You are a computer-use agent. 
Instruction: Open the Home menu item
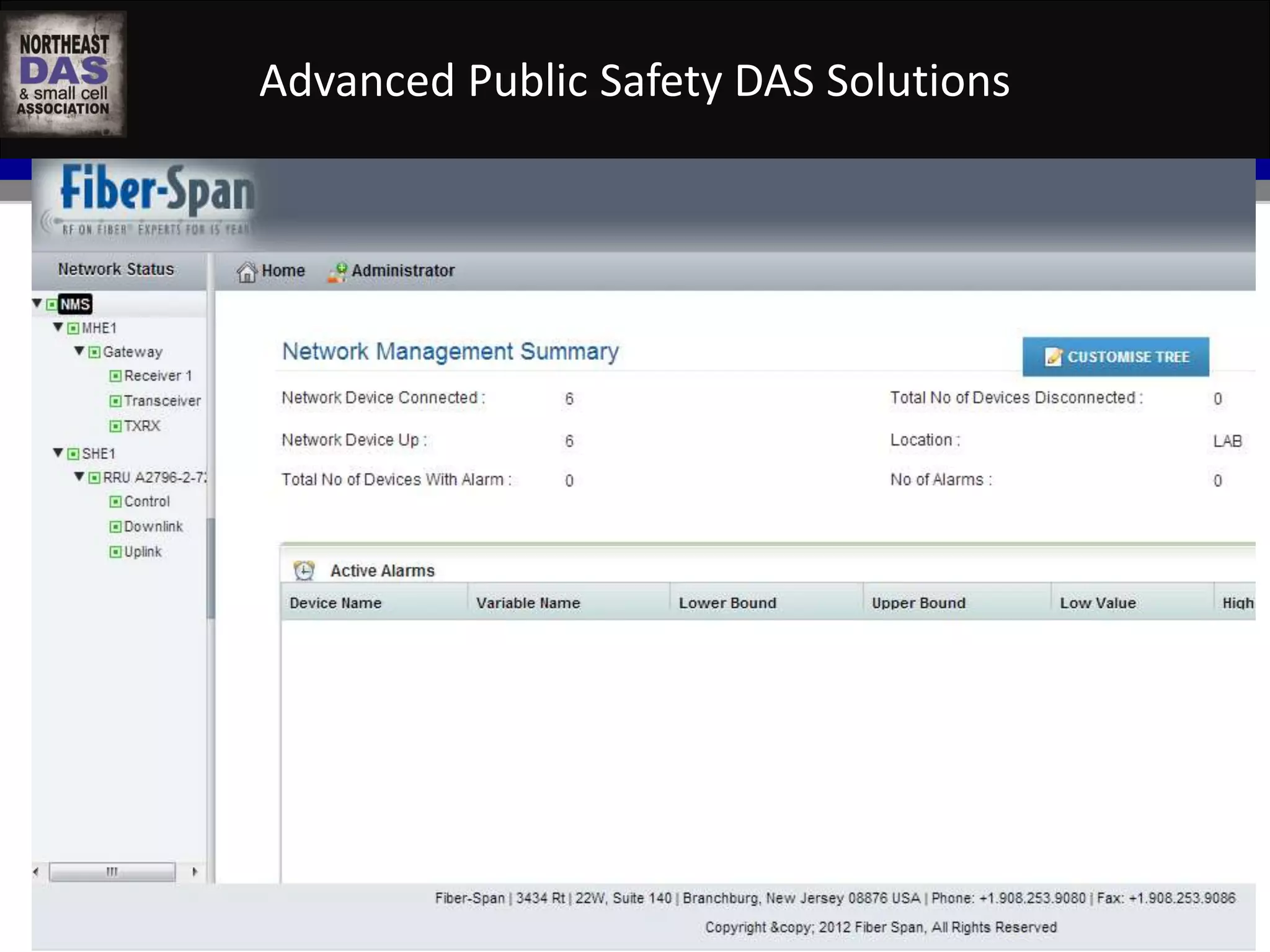click(271, 271)
